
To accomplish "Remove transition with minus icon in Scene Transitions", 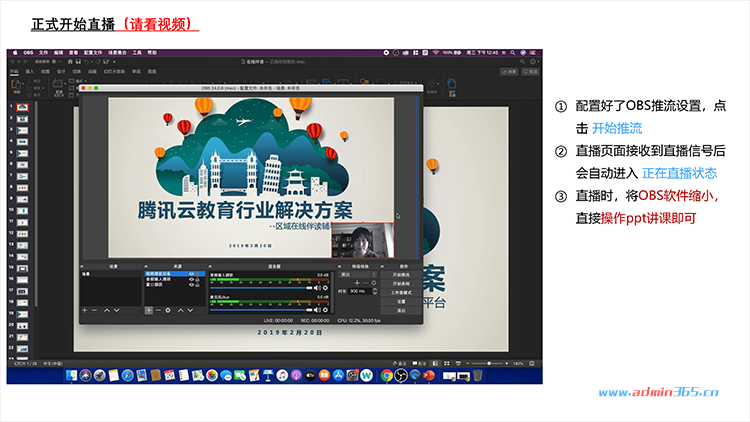I will (x=365, y=283).
